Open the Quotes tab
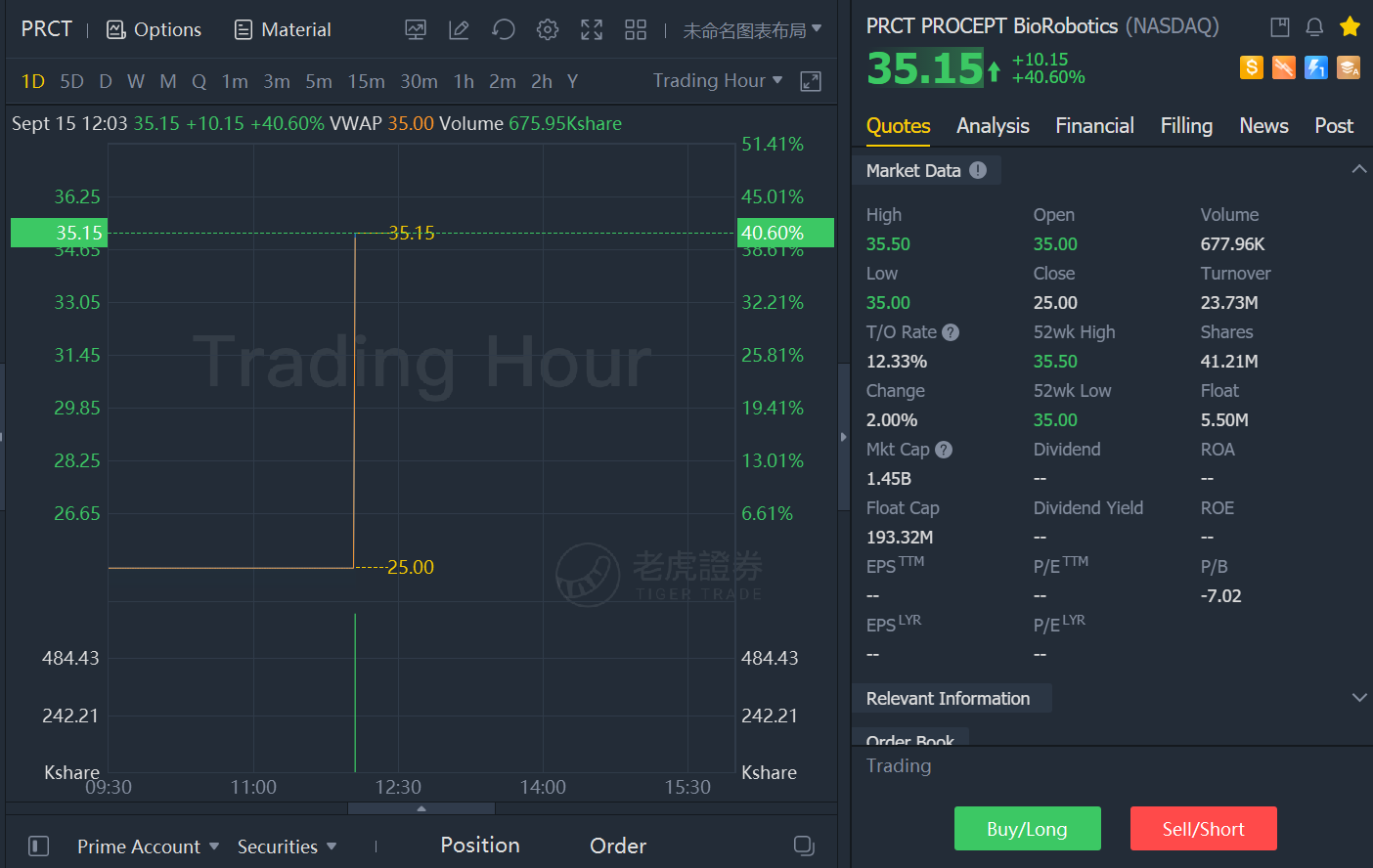1373x868 pixels. (899, 126)
